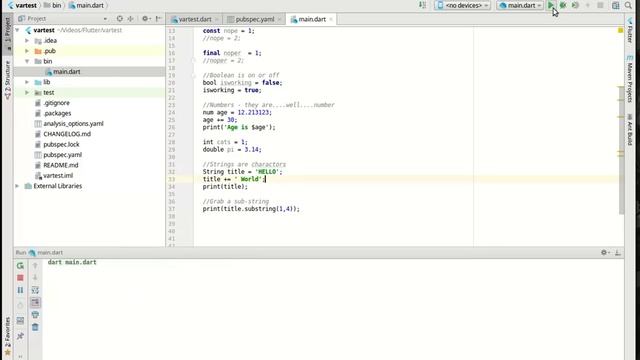The height and width of the screenshot is (360, 640).
Task: Select pubspec.lock in project tree
Action: (61, 144)
